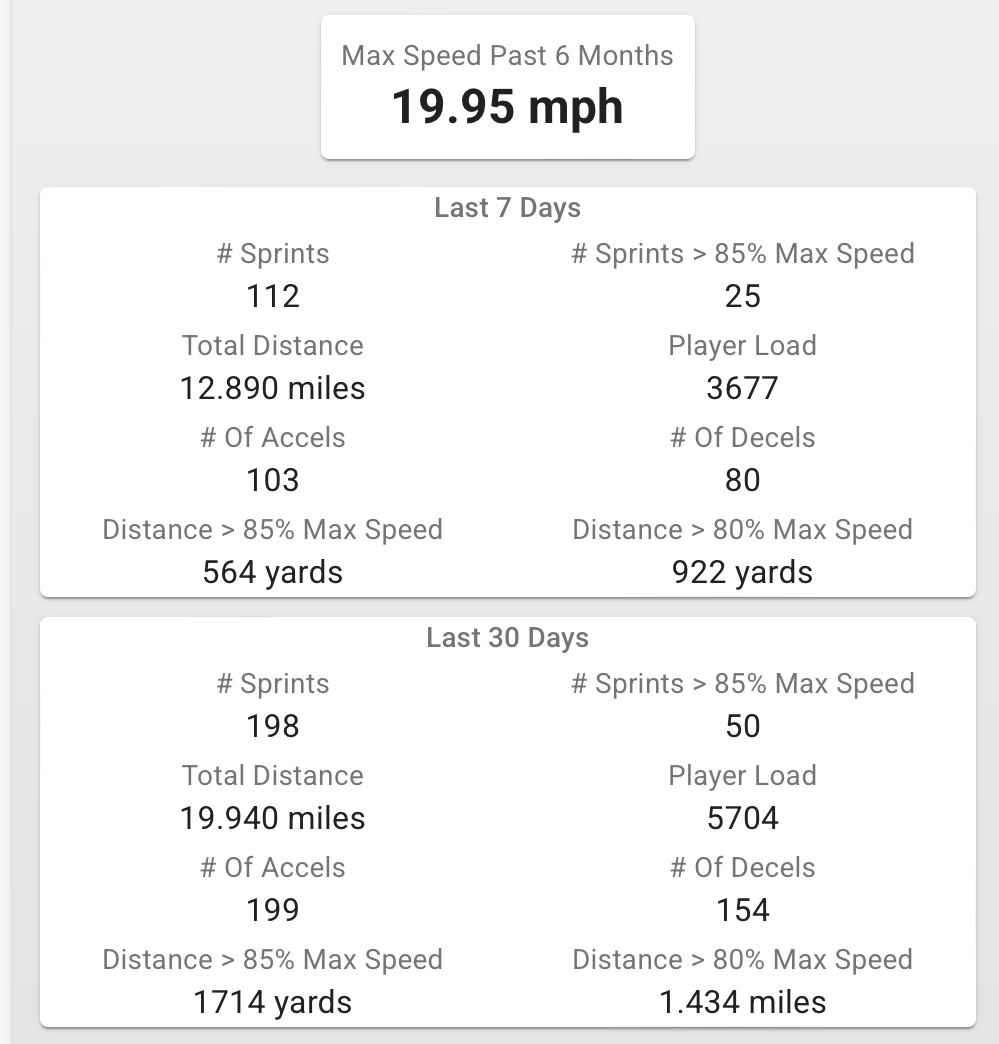999x1044 pixels.
Task: Select the 1.434 miles distance value
Action: (742, 1002)
